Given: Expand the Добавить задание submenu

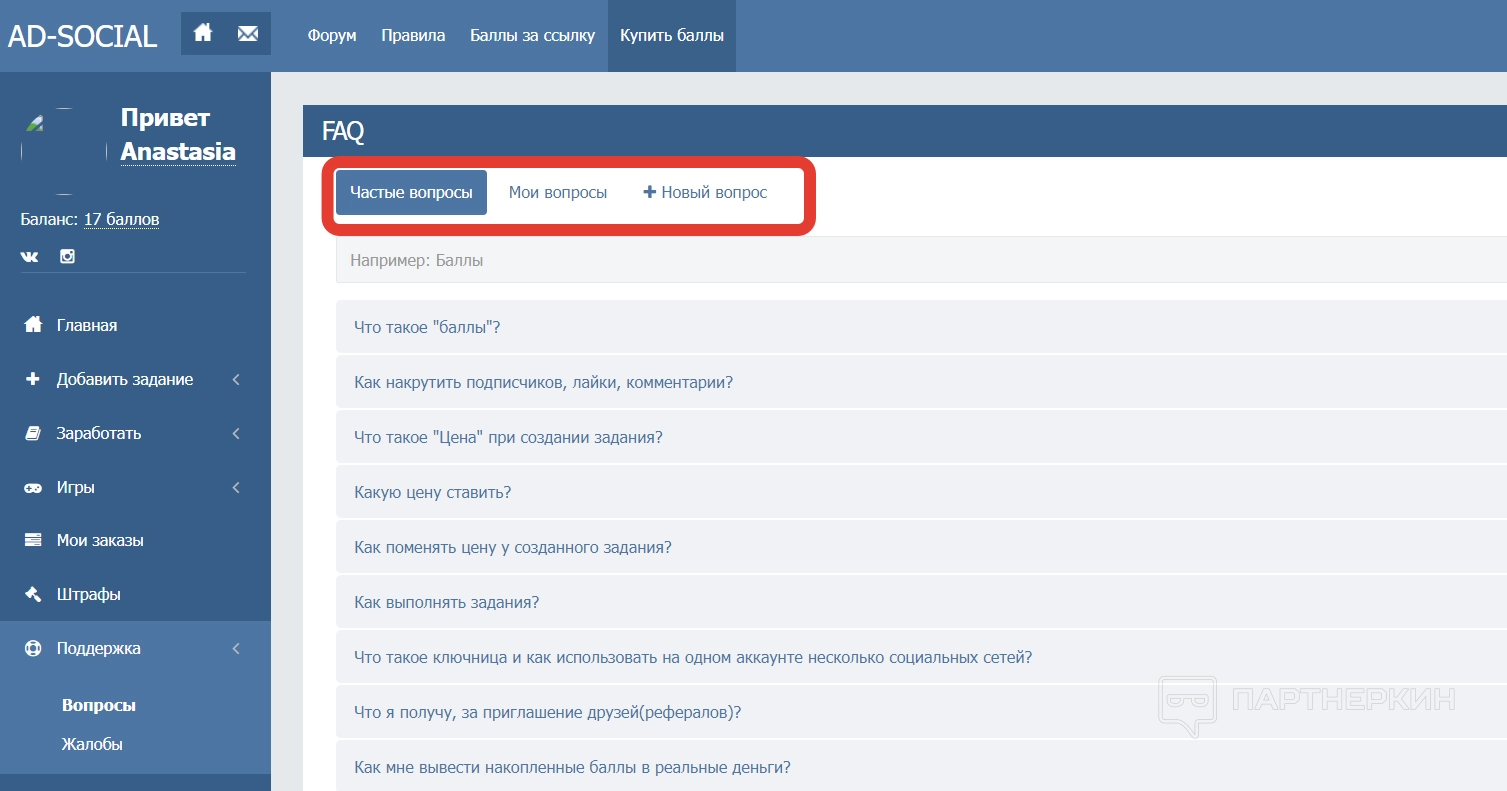Looking at the screenshot, I should pyautogui.click(x=125, y=379).
